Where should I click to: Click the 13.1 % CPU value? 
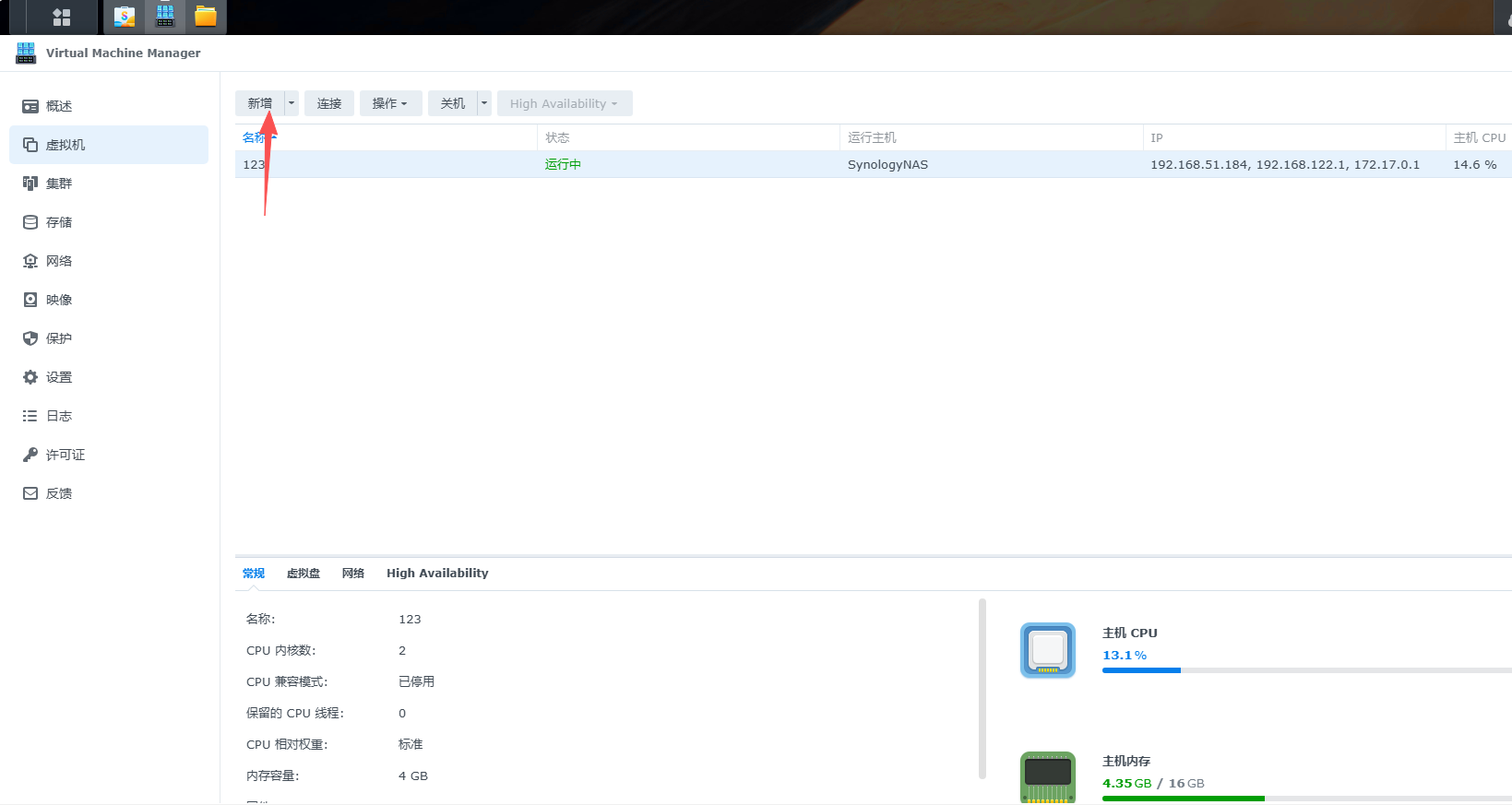click(1125, 655)
